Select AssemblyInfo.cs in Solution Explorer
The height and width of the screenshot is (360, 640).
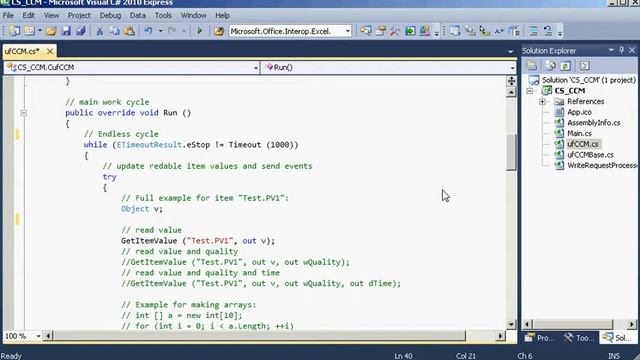point(593,123)
